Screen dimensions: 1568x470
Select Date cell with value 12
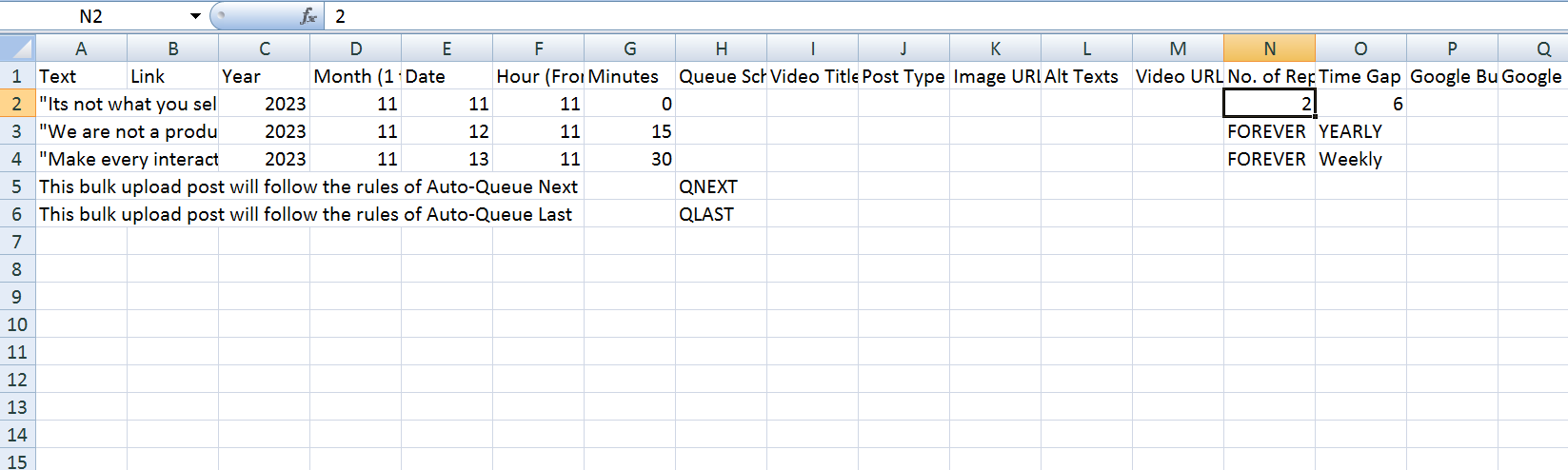pyautogui.click(x=447, y=131)
